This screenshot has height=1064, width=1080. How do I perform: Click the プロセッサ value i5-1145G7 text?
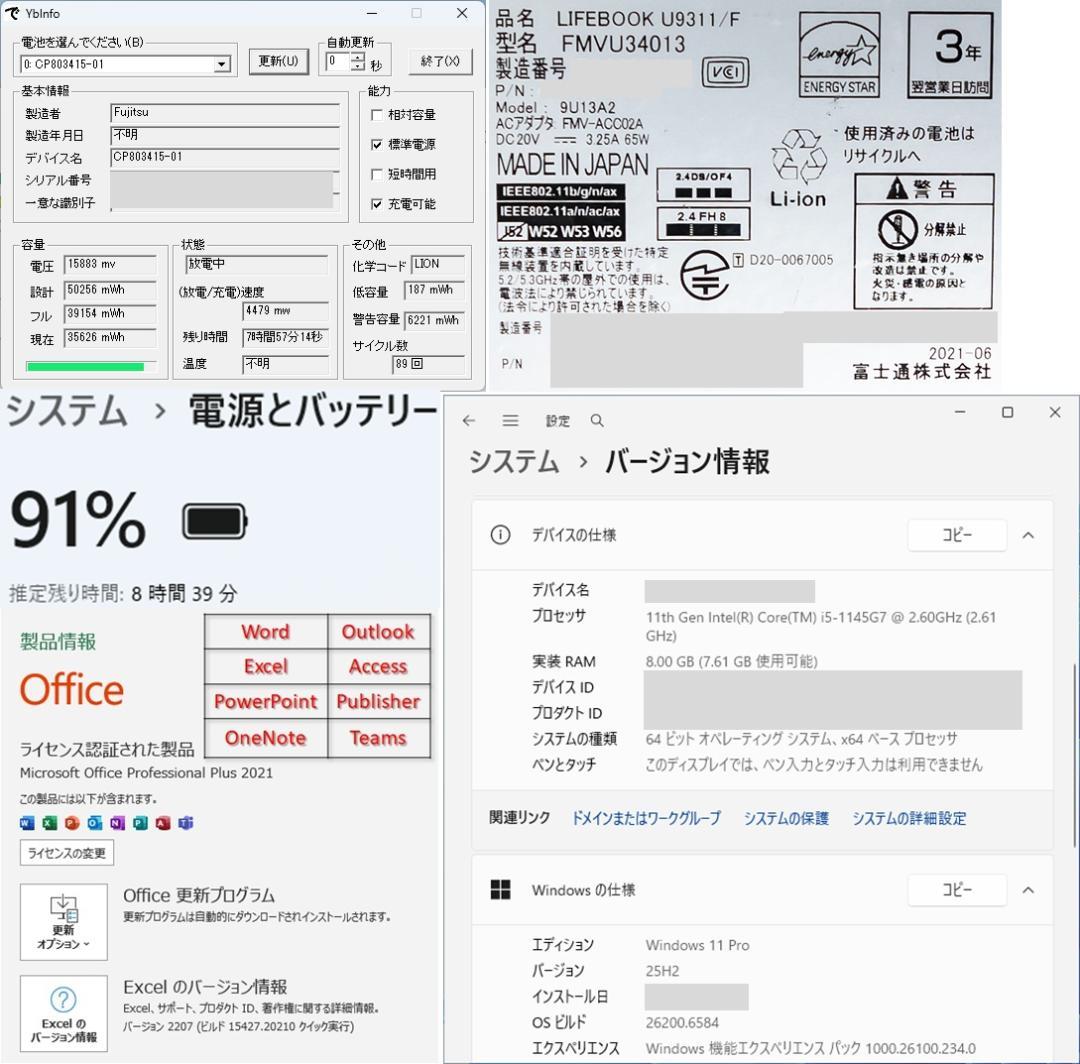pyautogui.click(x=821, y=625)
